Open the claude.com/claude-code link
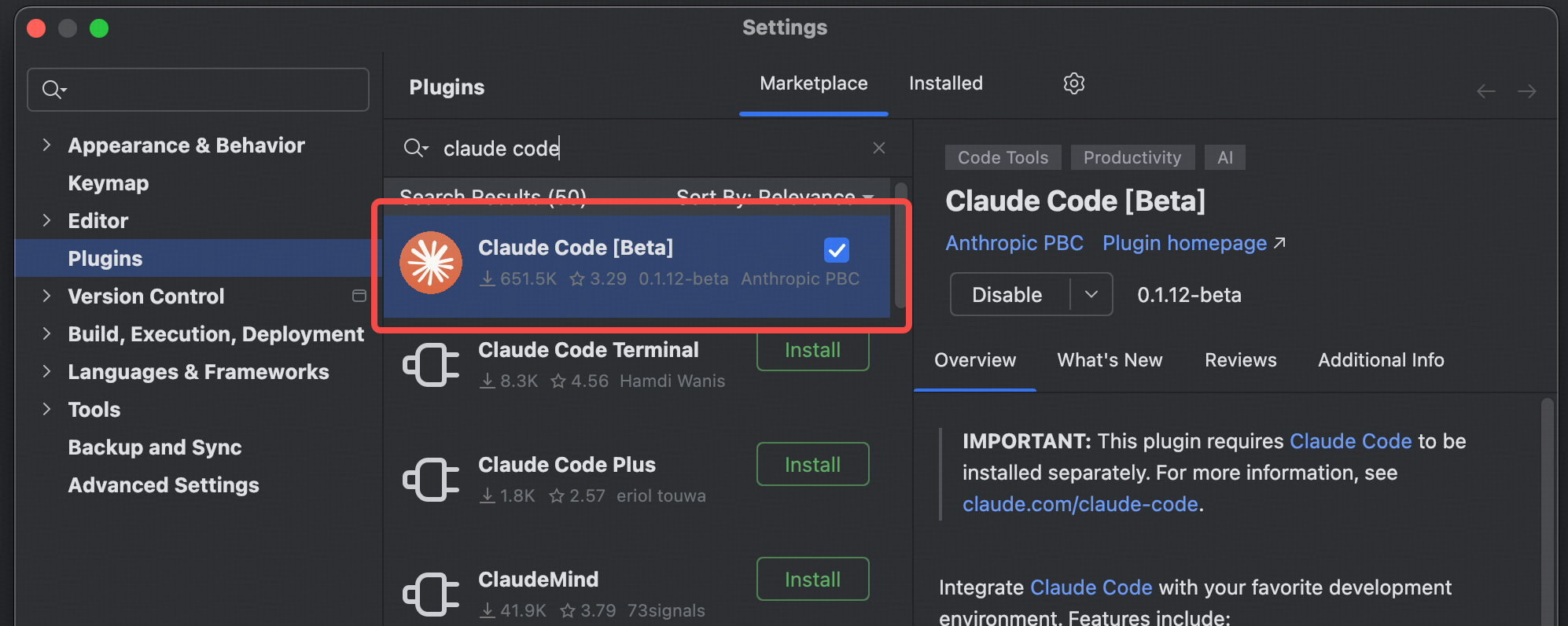This screenshot has height=626, width=1568. point(1080,503)
